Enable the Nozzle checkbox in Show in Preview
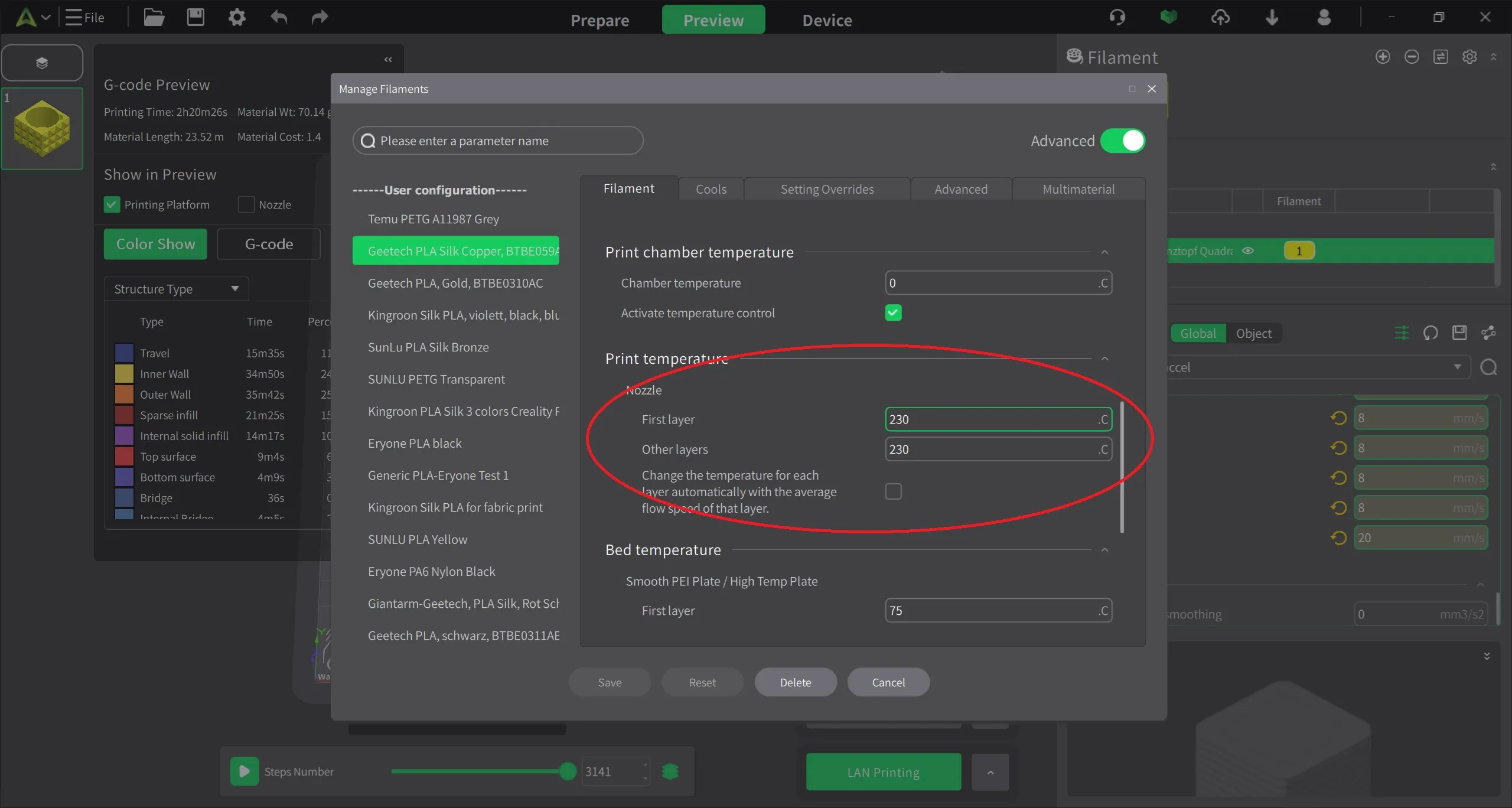Screen dimensions: 1512x808 click(x=246, y=205)
